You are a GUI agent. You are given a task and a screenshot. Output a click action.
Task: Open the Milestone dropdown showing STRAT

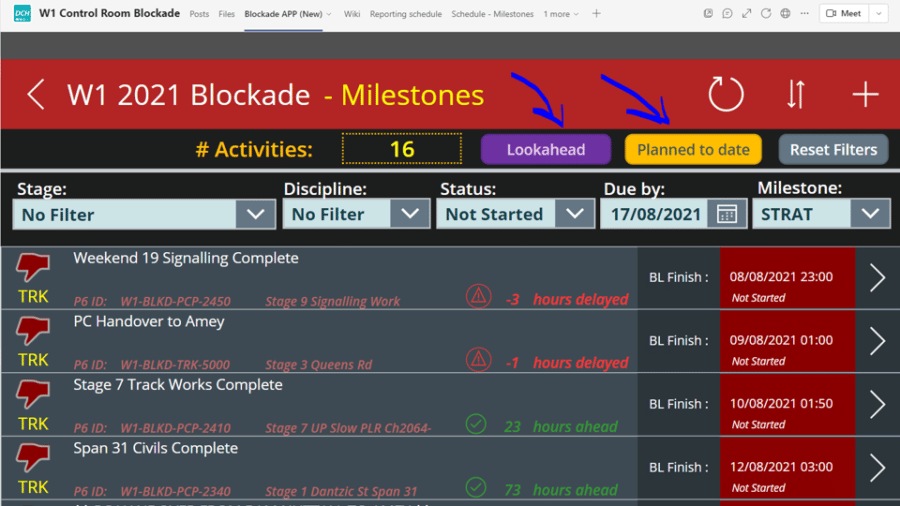tap(821, 214)
